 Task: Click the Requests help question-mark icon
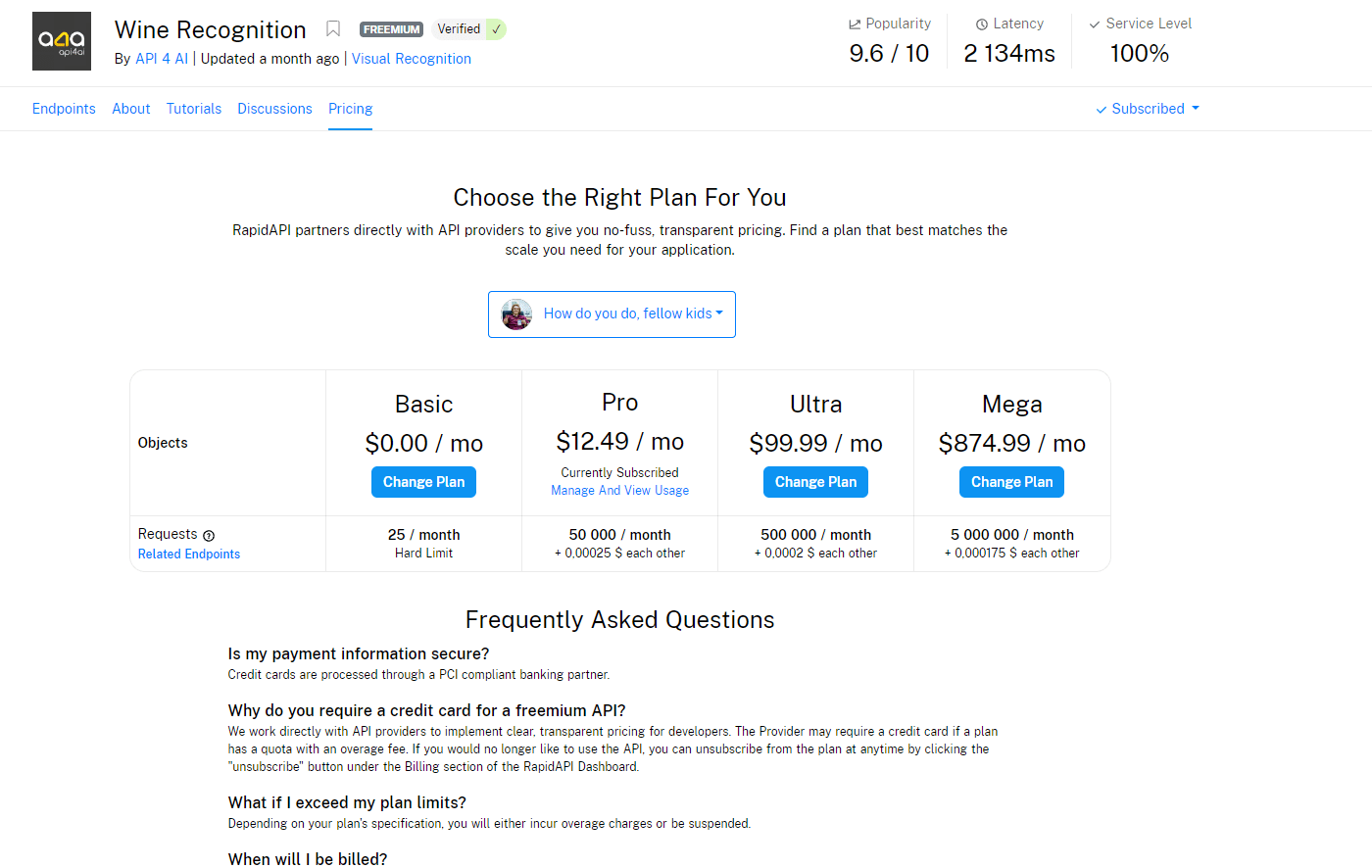point(209,536)
